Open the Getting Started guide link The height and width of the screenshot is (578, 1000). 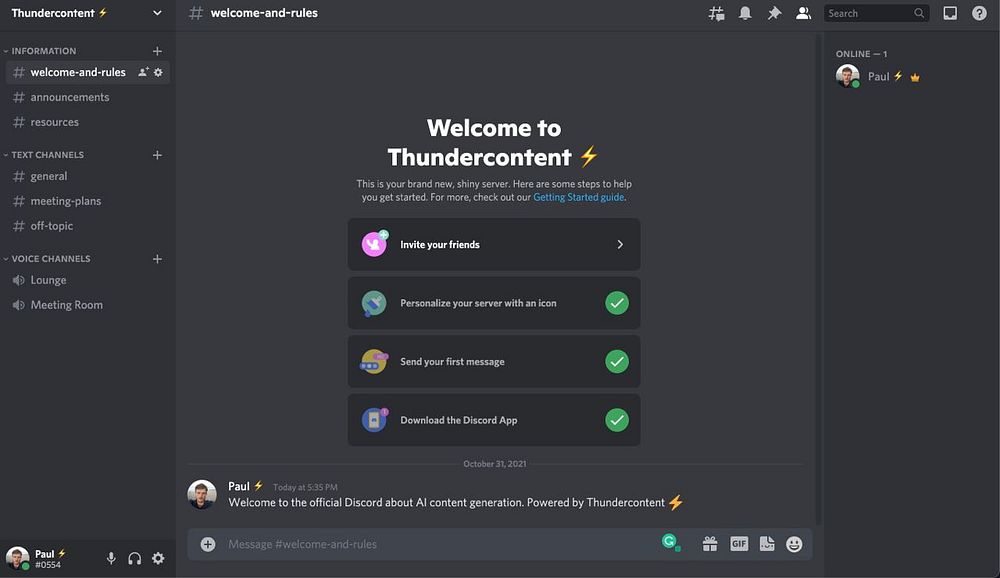click(x=578, y=197)
